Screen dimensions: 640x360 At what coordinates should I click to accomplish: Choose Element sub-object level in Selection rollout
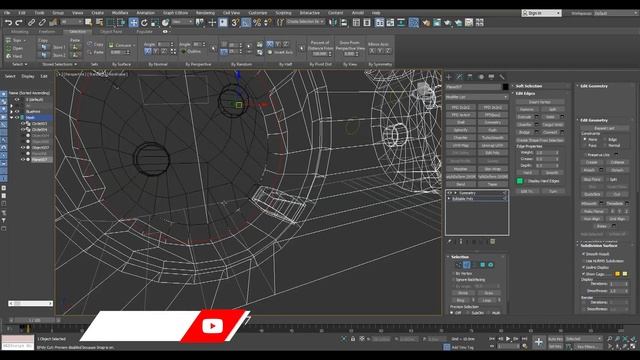point(491,265)
